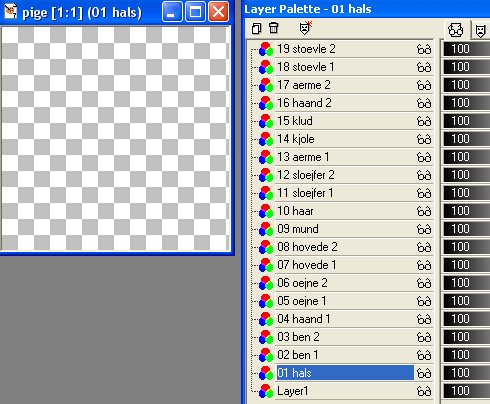This screenshot has height=404, width=490.
Task: Hide the 15 klud layer via glasses toggle
Action: pyautogui.click(x=424, y=121)
